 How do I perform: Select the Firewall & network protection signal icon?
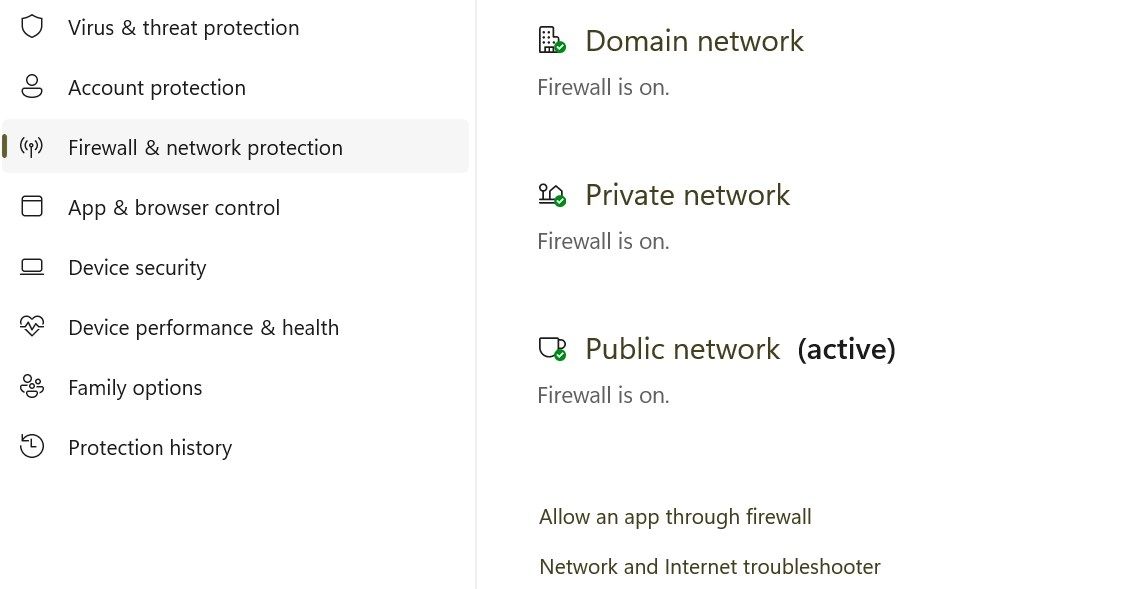coord(32,147)
